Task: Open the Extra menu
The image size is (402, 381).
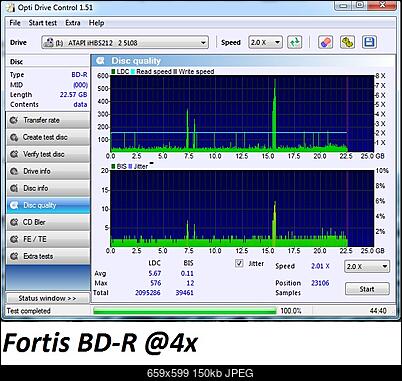Action: (73, 23)
